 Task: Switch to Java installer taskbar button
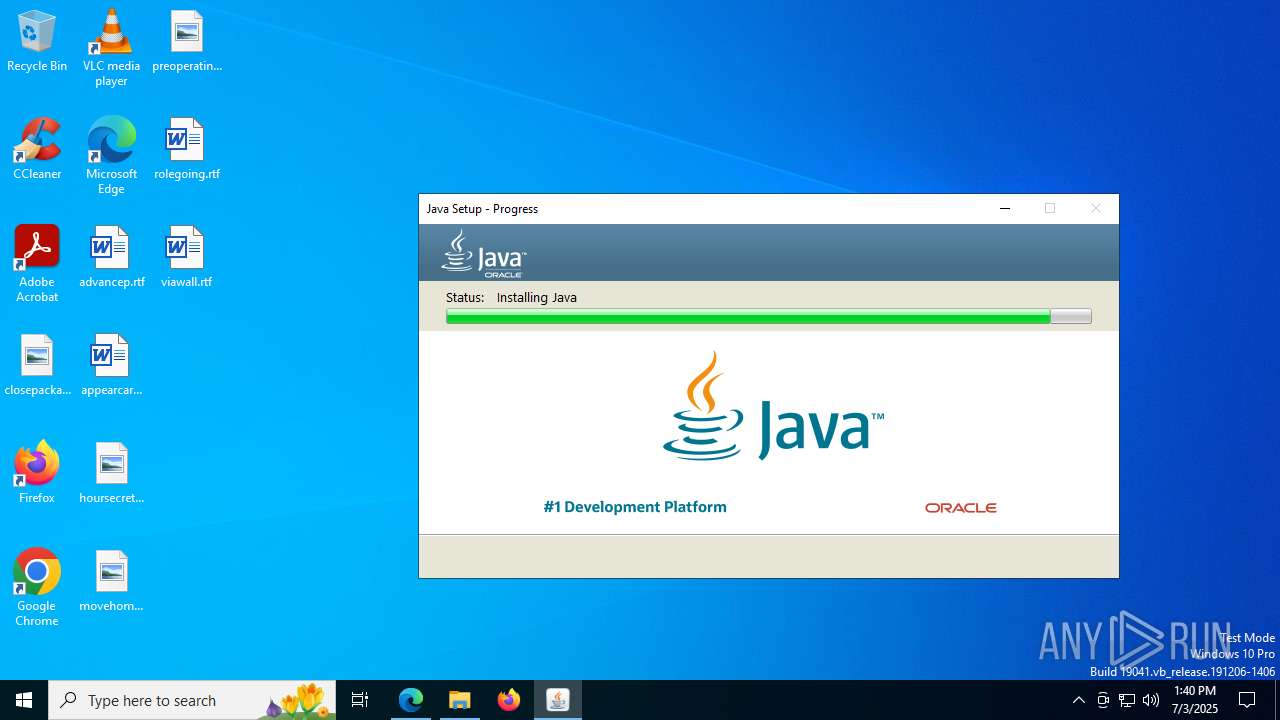558,700
